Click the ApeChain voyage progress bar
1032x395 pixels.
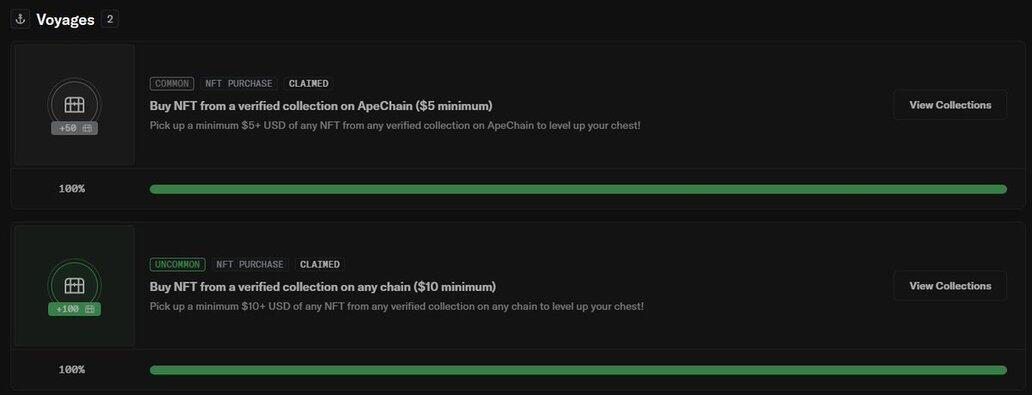pyautogui.click(x=578, y=189)
